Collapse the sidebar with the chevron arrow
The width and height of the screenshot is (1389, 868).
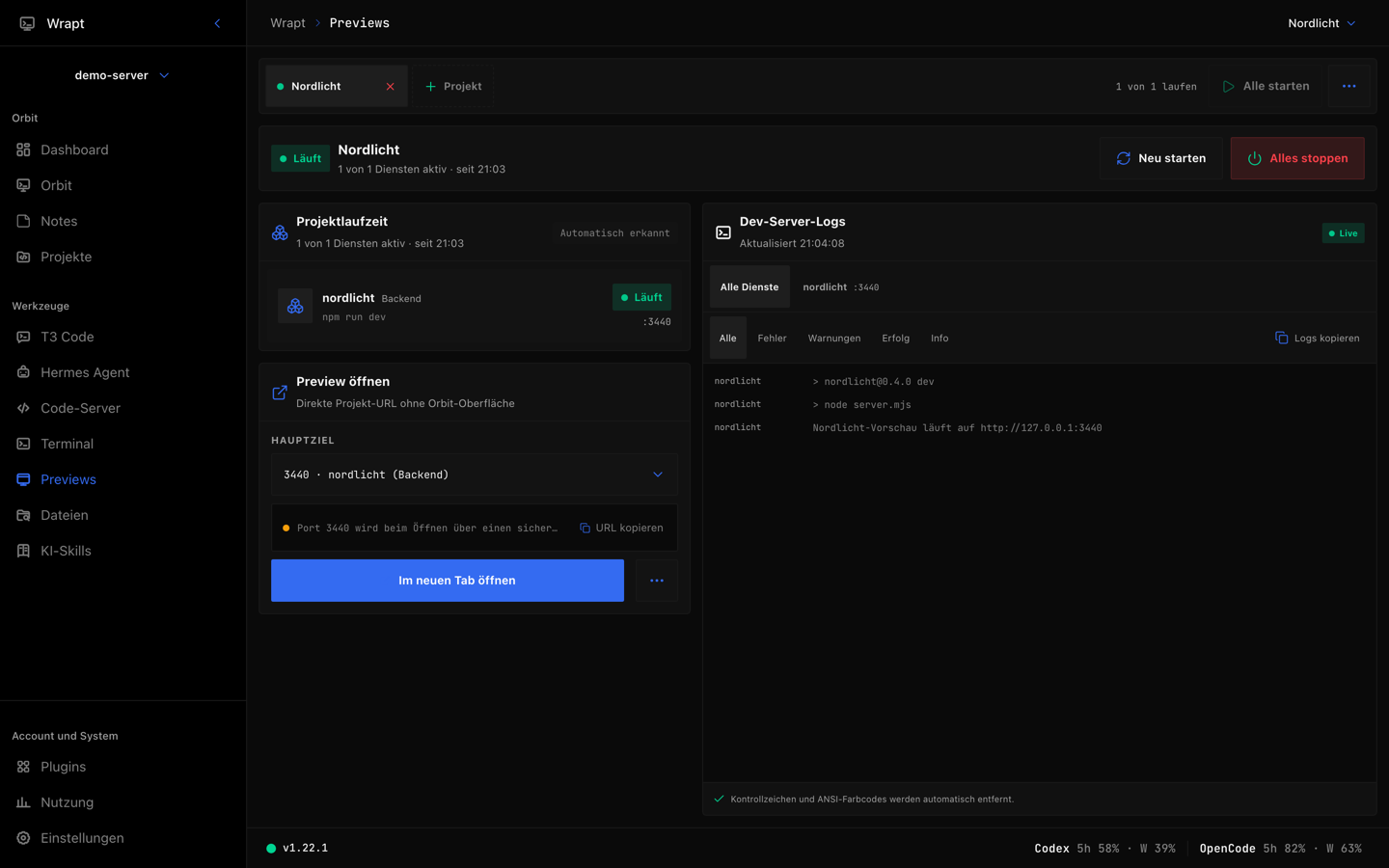217,23
